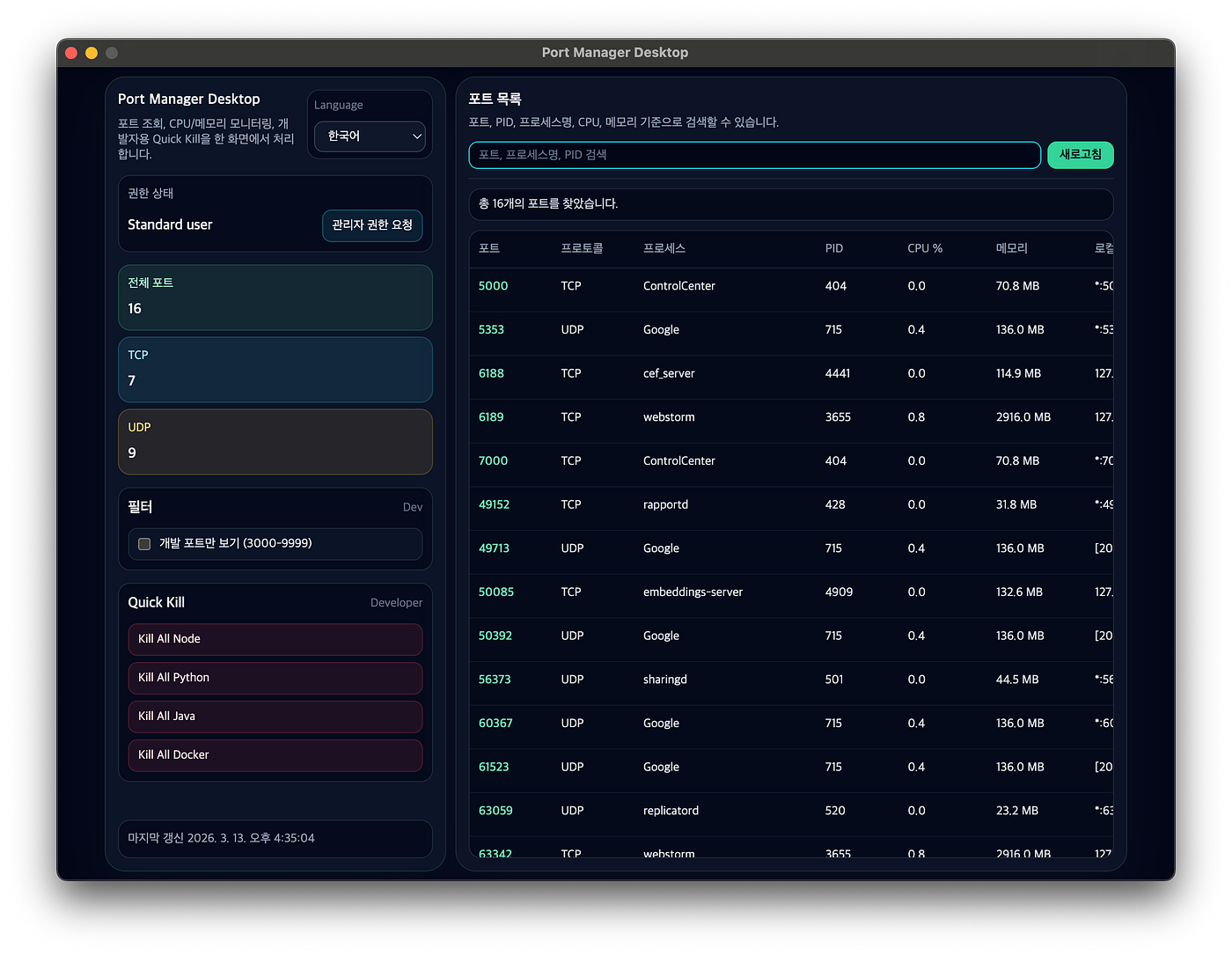
Task: Click the embeddings-server process name
Action: pyautogui.click(x=693, y=592)
